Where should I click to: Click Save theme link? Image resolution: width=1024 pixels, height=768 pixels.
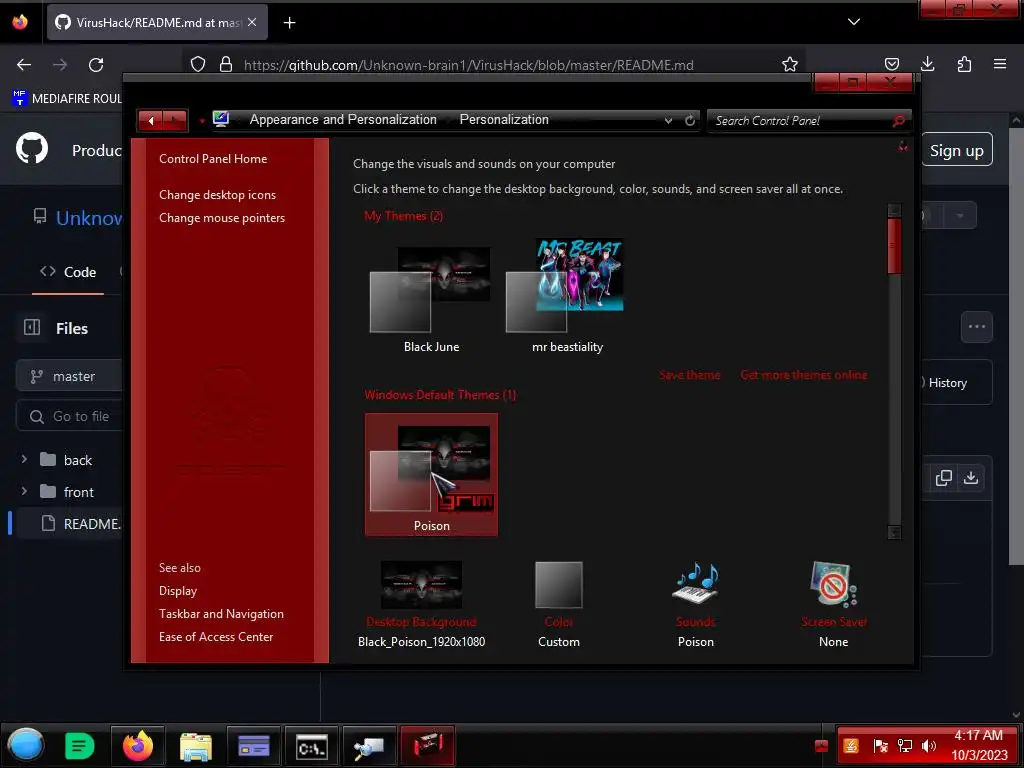tap(690, 375)
